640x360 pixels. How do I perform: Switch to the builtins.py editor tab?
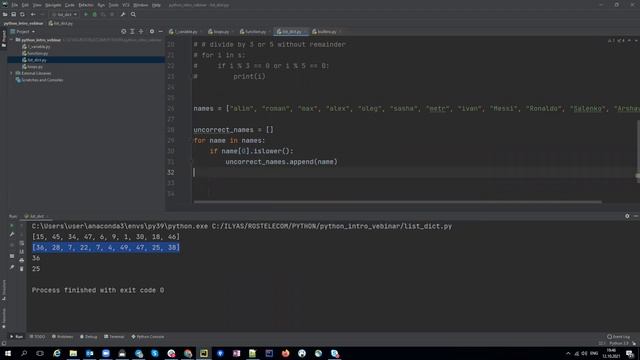coord(326,31)
